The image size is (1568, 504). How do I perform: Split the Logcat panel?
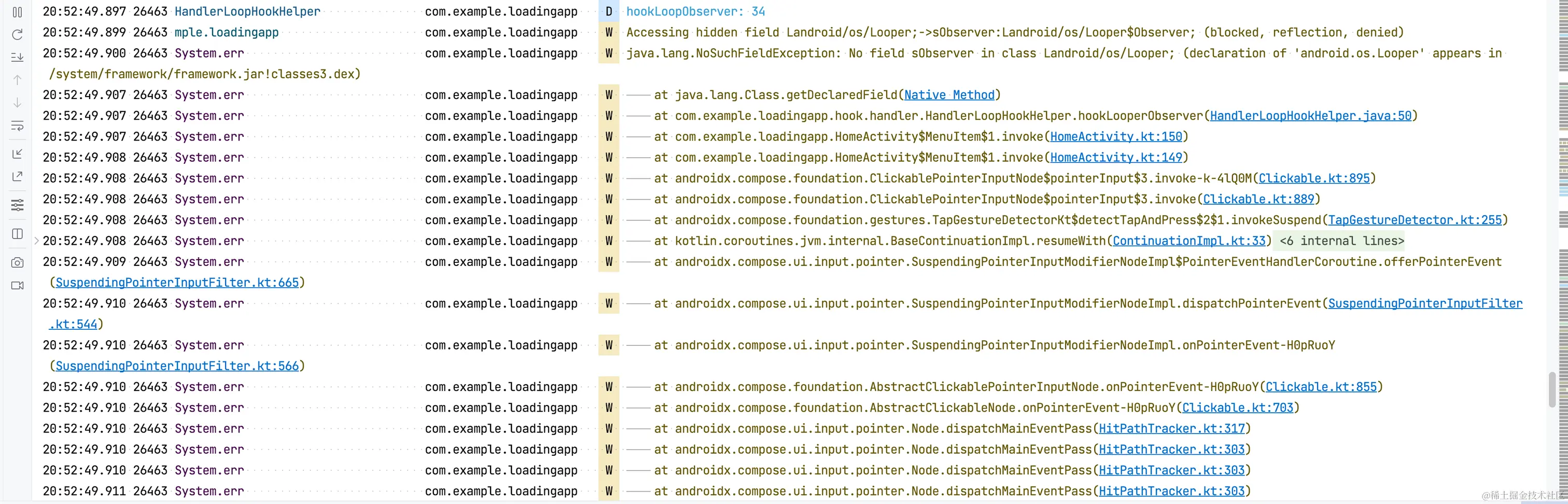pyautogui.click(x=17, y=234)
